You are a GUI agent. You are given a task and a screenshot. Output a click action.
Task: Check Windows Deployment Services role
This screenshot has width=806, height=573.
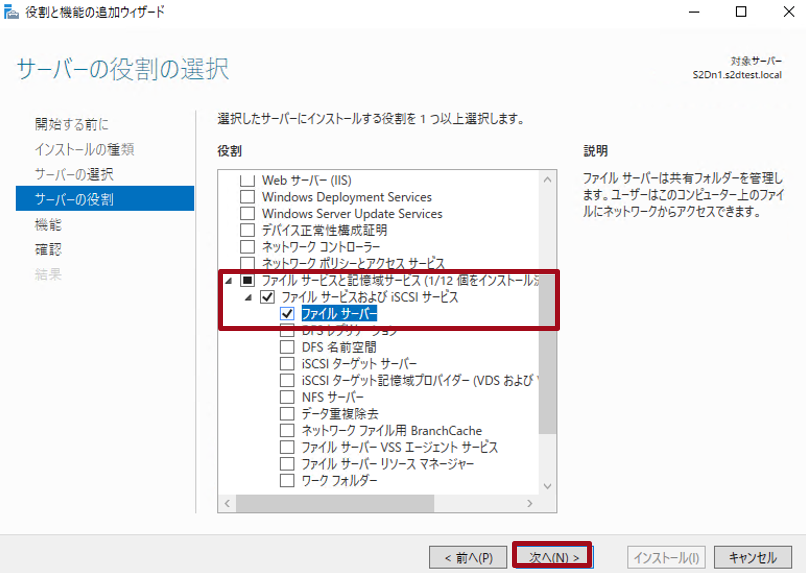click(247, 197)
